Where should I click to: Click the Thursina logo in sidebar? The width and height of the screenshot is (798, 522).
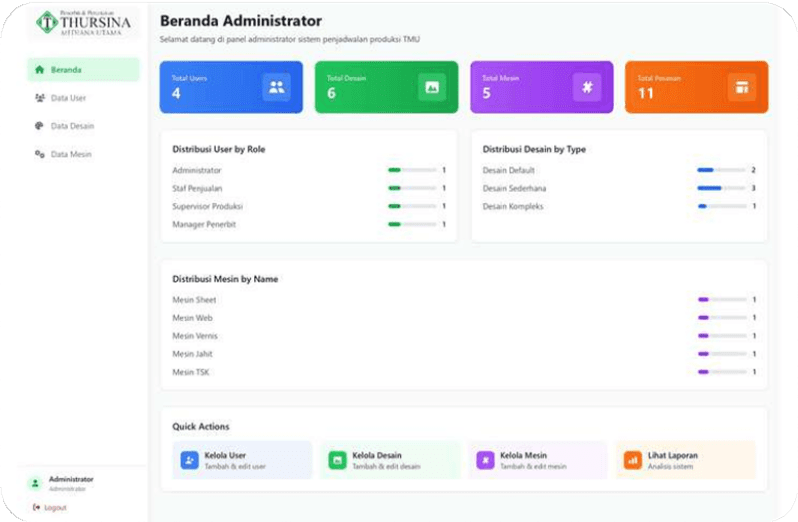tap(83, 22)
